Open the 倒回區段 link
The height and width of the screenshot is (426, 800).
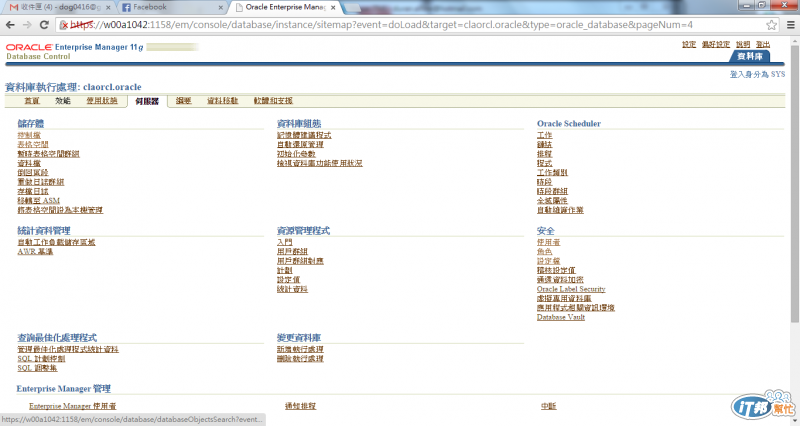pyautogui.click(x=33, y=172)
